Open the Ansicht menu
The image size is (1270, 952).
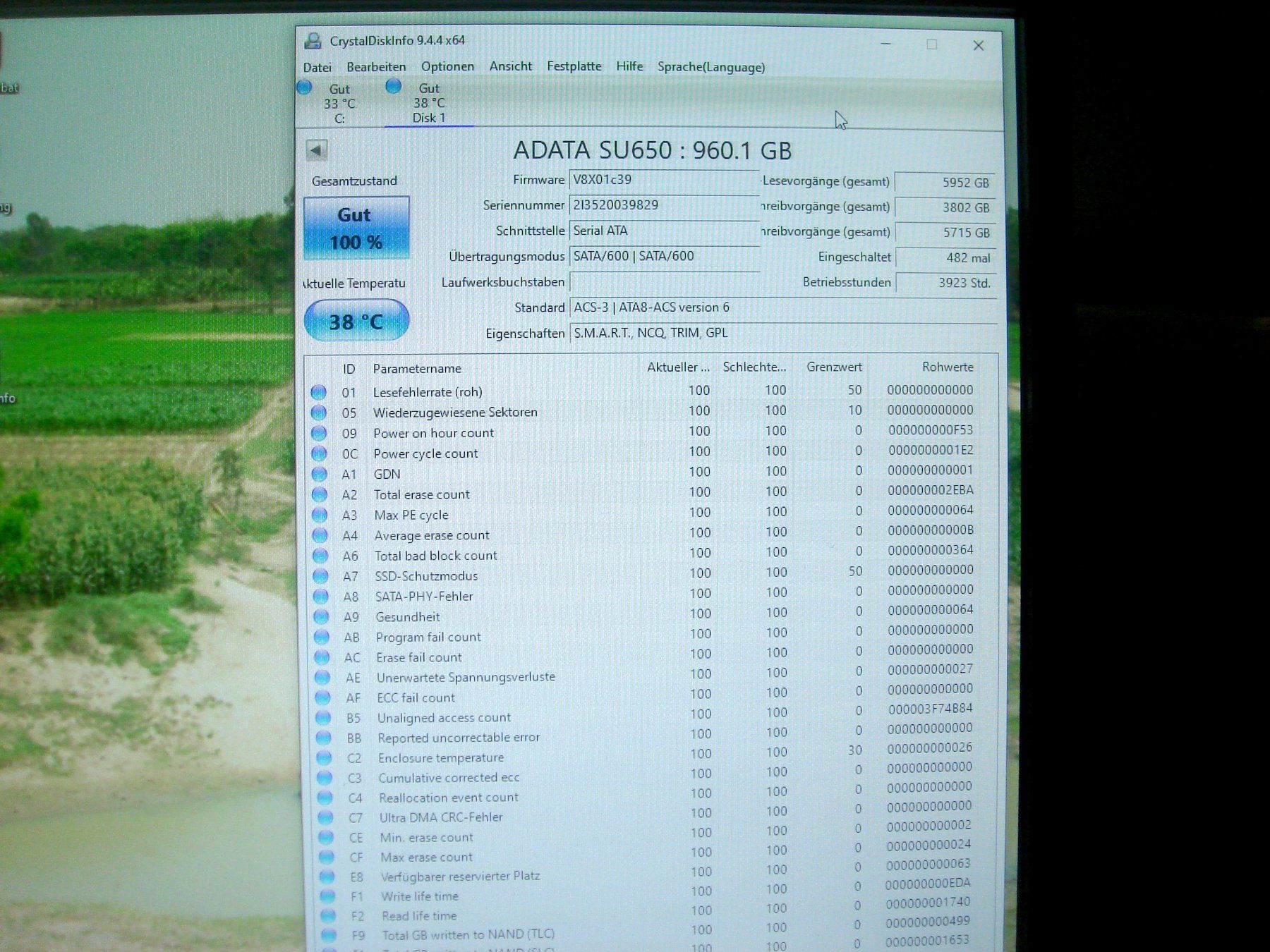point(511,66)
